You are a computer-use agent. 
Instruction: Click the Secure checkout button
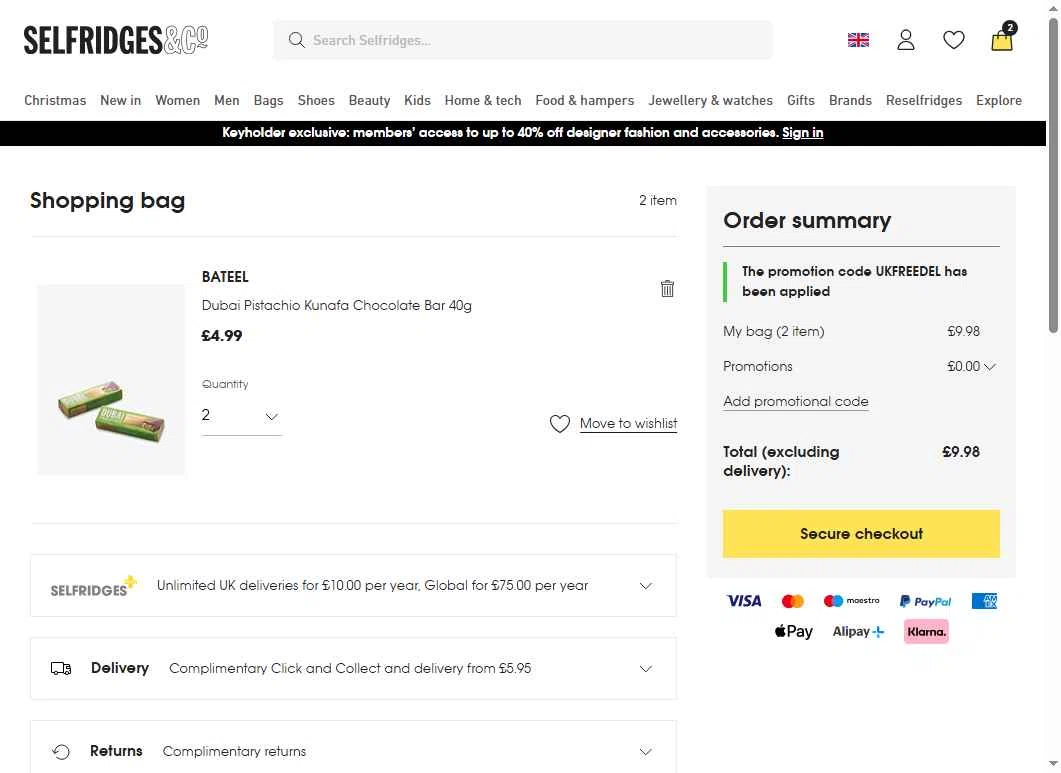861,533
